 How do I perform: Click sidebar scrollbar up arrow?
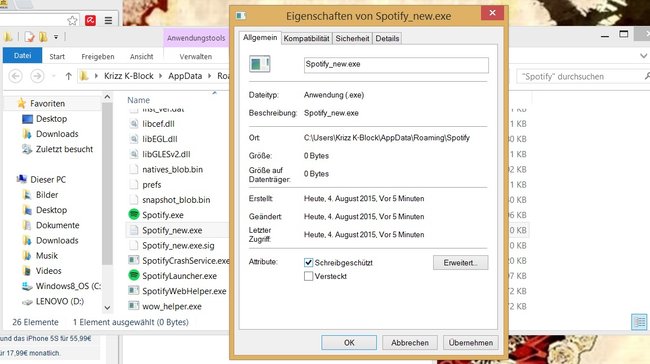pos(107,97)
